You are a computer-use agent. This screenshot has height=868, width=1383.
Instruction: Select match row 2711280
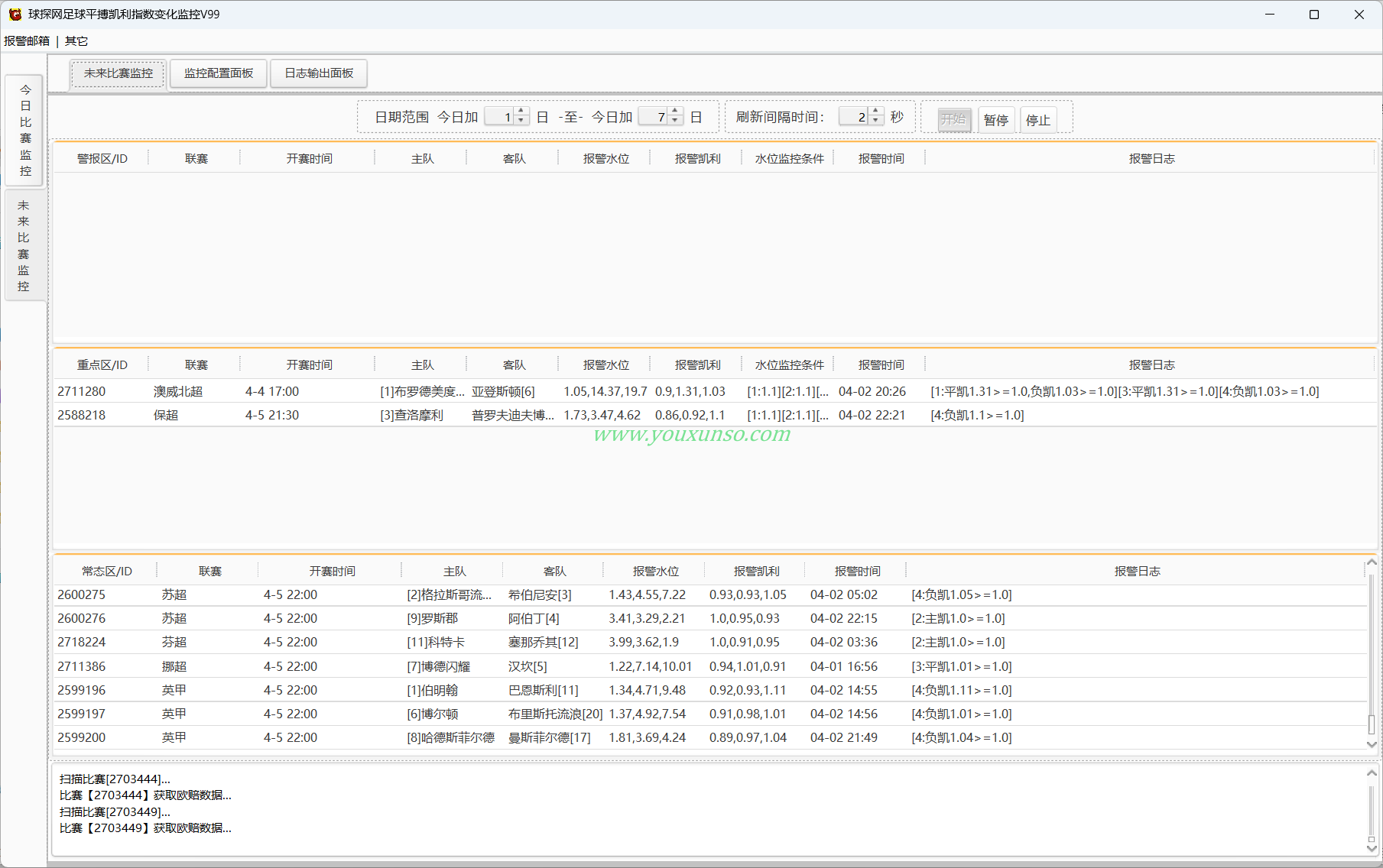pyautogui.click(x=715, y=391)
